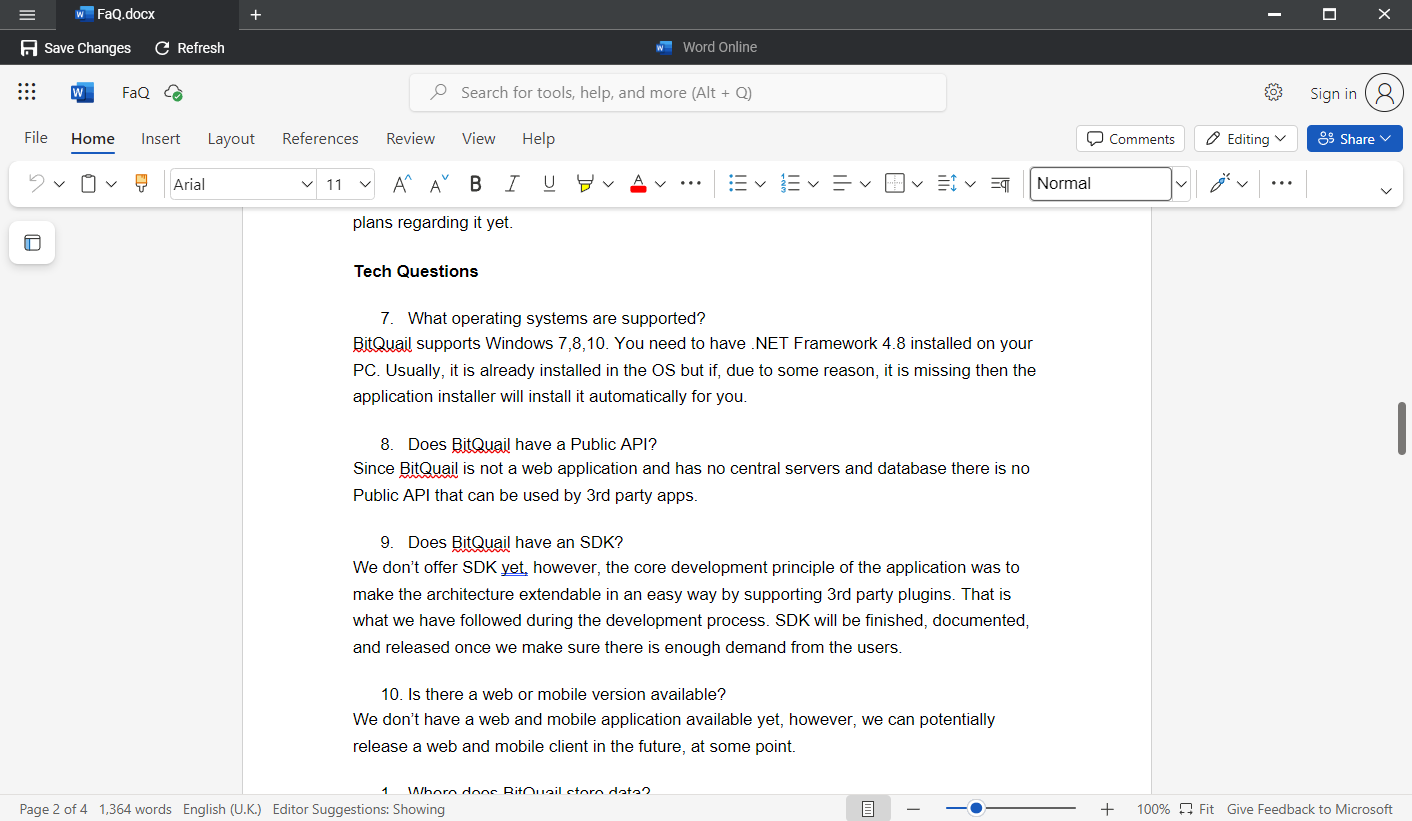Viewport: 1412px width, 821px height.
Task: Click the account profile avatar icon
Action: 1385,93
